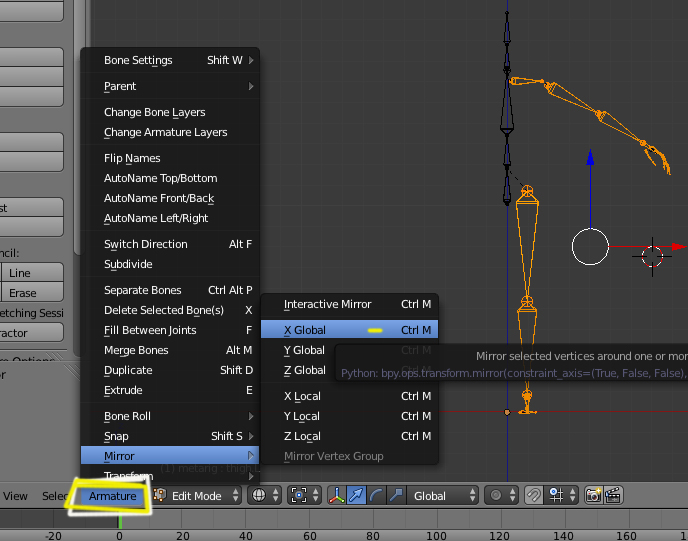Expand the Bone Roll submenu
688x541 pixels.
[x=170, y=416]
